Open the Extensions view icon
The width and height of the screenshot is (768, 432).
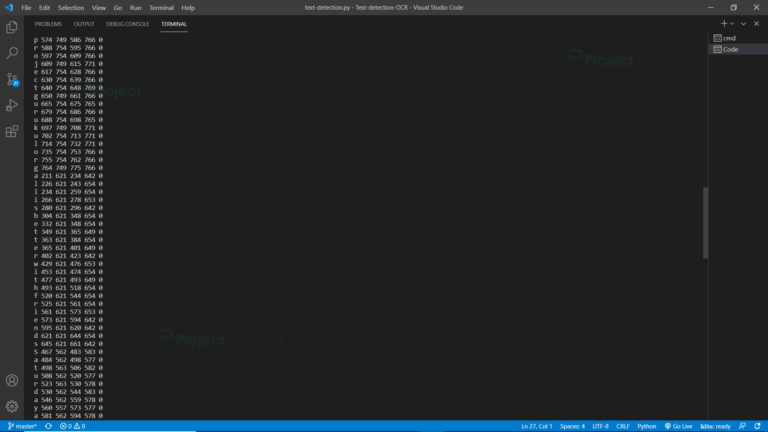pyautogui.click(x=12, y=131)
